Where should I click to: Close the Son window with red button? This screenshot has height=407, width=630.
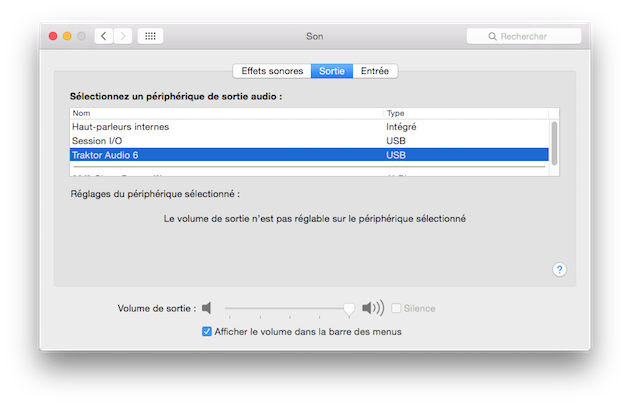pos(53,36)
